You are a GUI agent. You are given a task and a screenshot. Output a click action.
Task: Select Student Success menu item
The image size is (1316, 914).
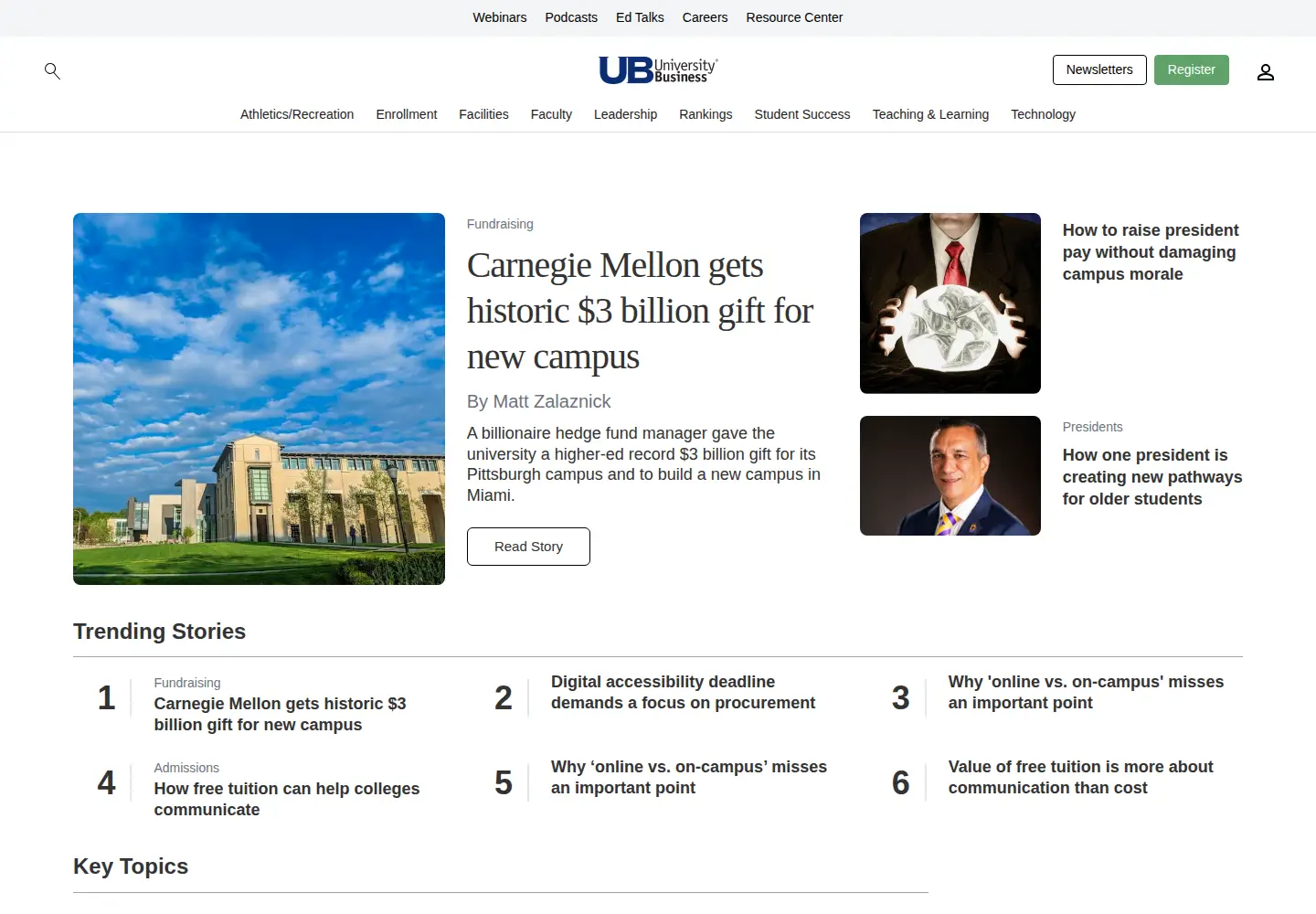[x=802, y=114]
